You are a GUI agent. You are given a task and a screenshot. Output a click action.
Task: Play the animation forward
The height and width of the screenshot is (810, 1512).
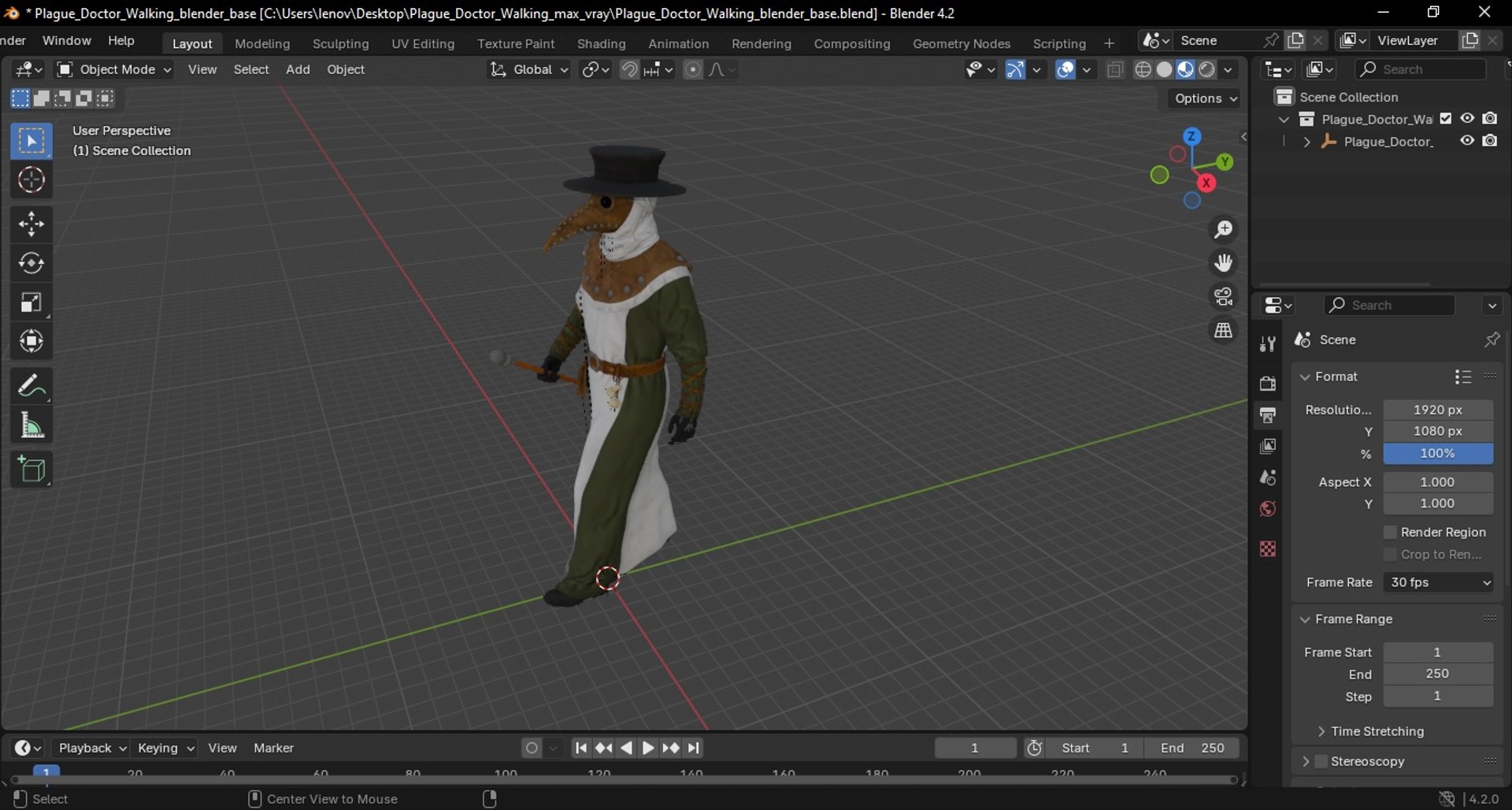point(648,748)
